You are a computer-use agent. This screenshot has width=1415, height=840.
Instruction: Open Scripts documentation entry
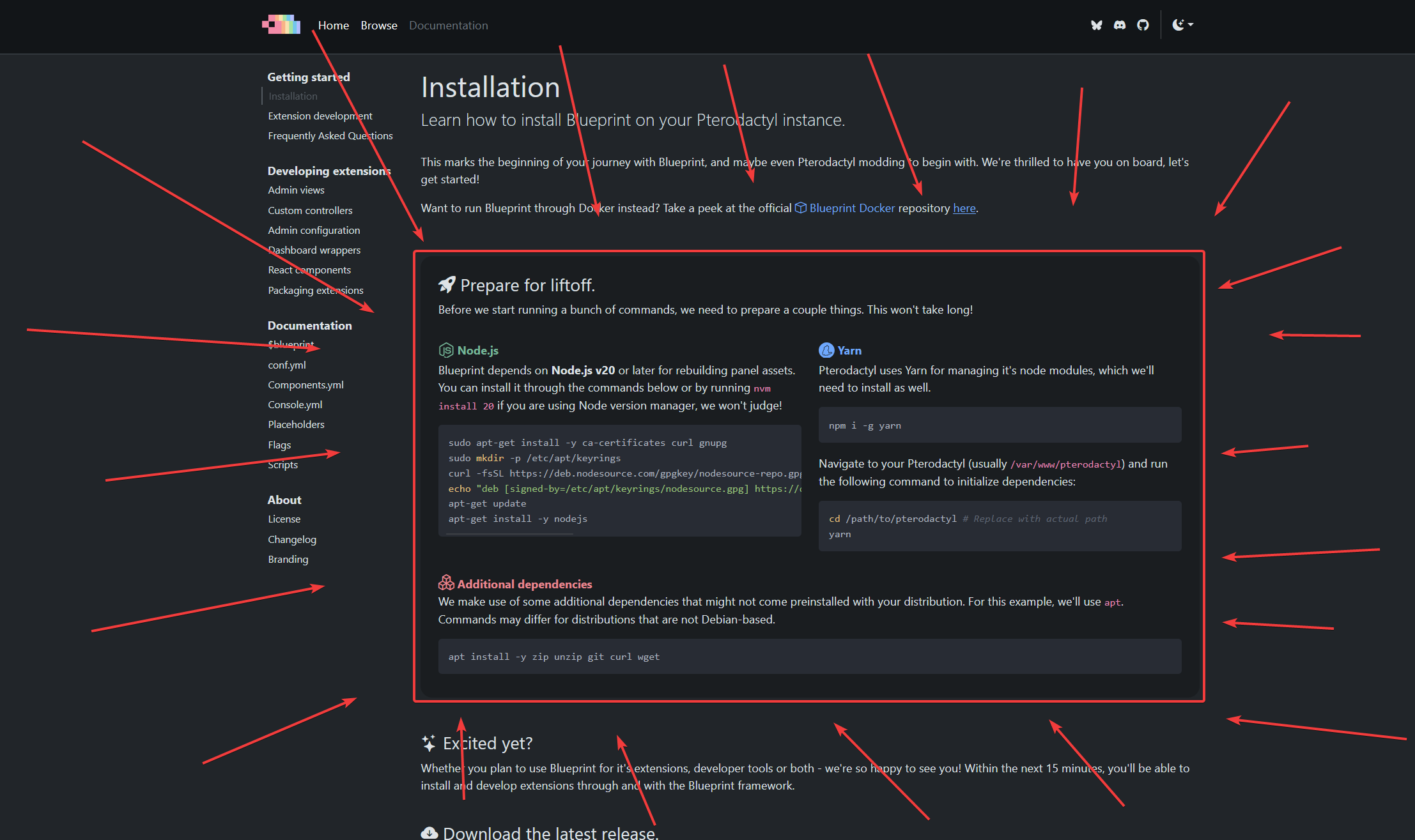(283, 464)
